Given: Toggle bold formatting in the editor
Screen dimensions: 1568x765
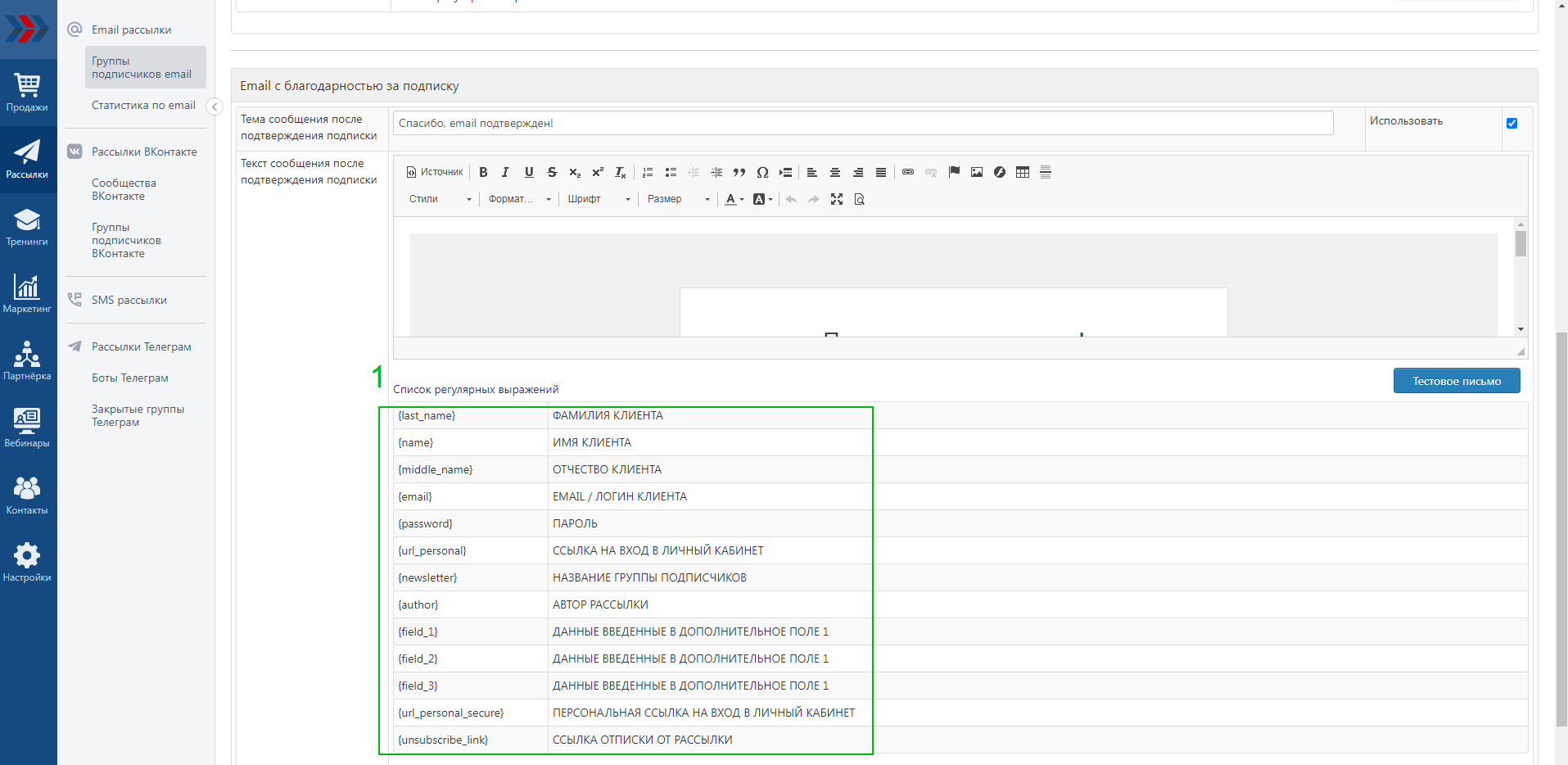Looking at the screenshot, I should pos(483,172).
